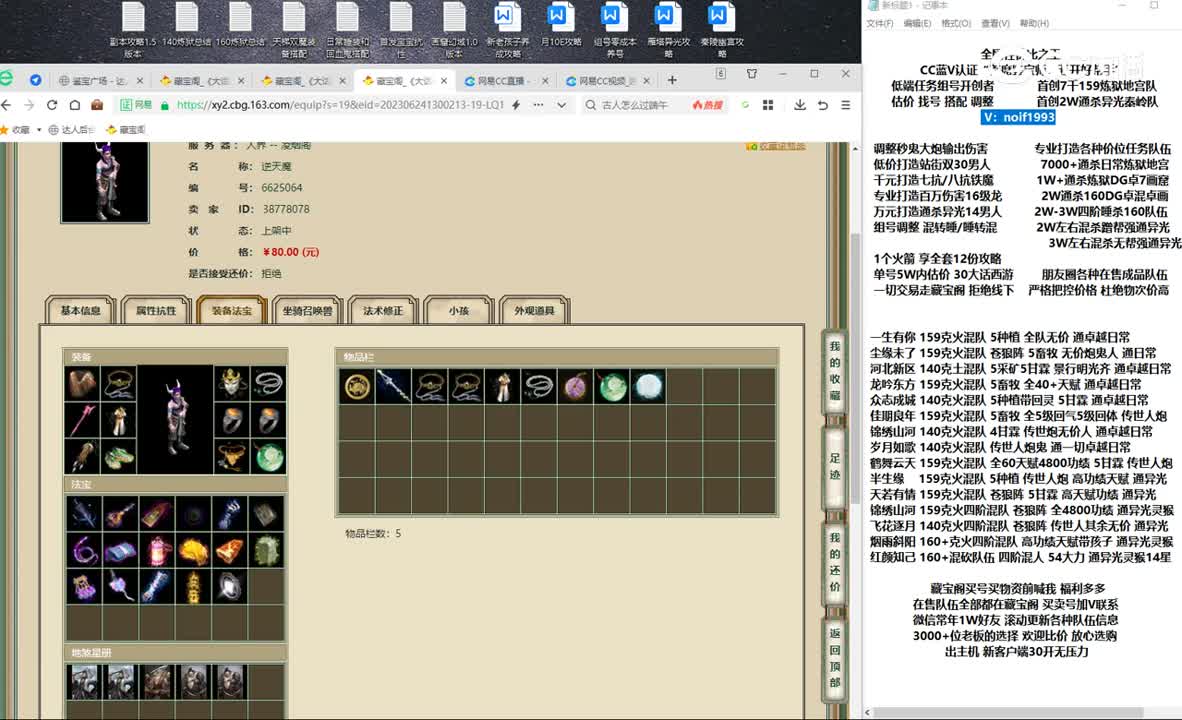Screen dimensions: 1182x720
Task: Open the 外观道具 tab
Action: (534, 311)
